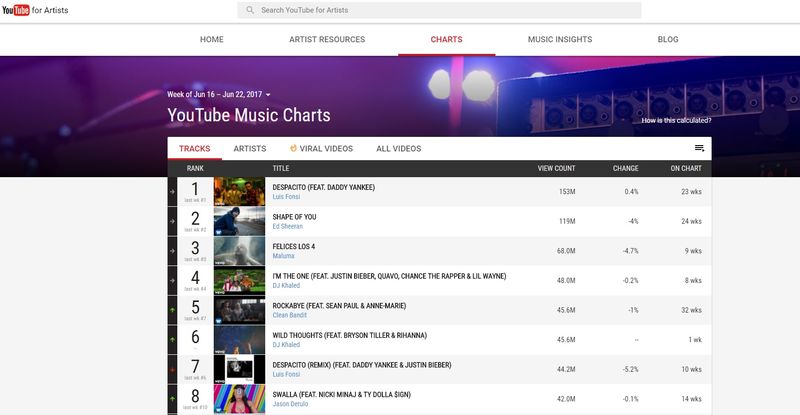
Task: Open the Felices Los 4 thumbnail
Action: pyautogui.click(x=239, y=251)
